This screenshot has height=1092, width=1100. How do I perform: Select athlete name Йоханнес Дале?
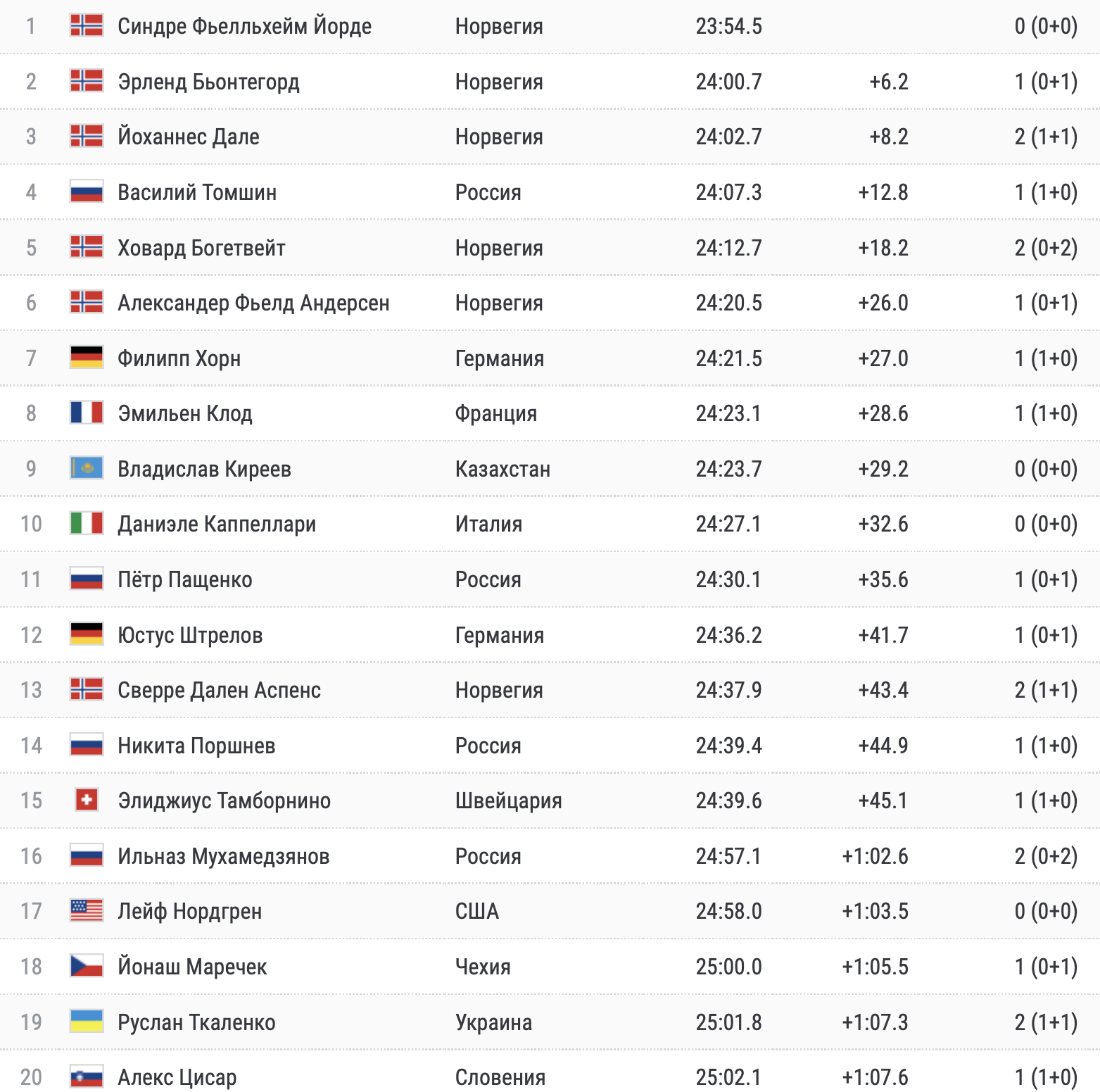pyautogui.click(x=189, y=137)
